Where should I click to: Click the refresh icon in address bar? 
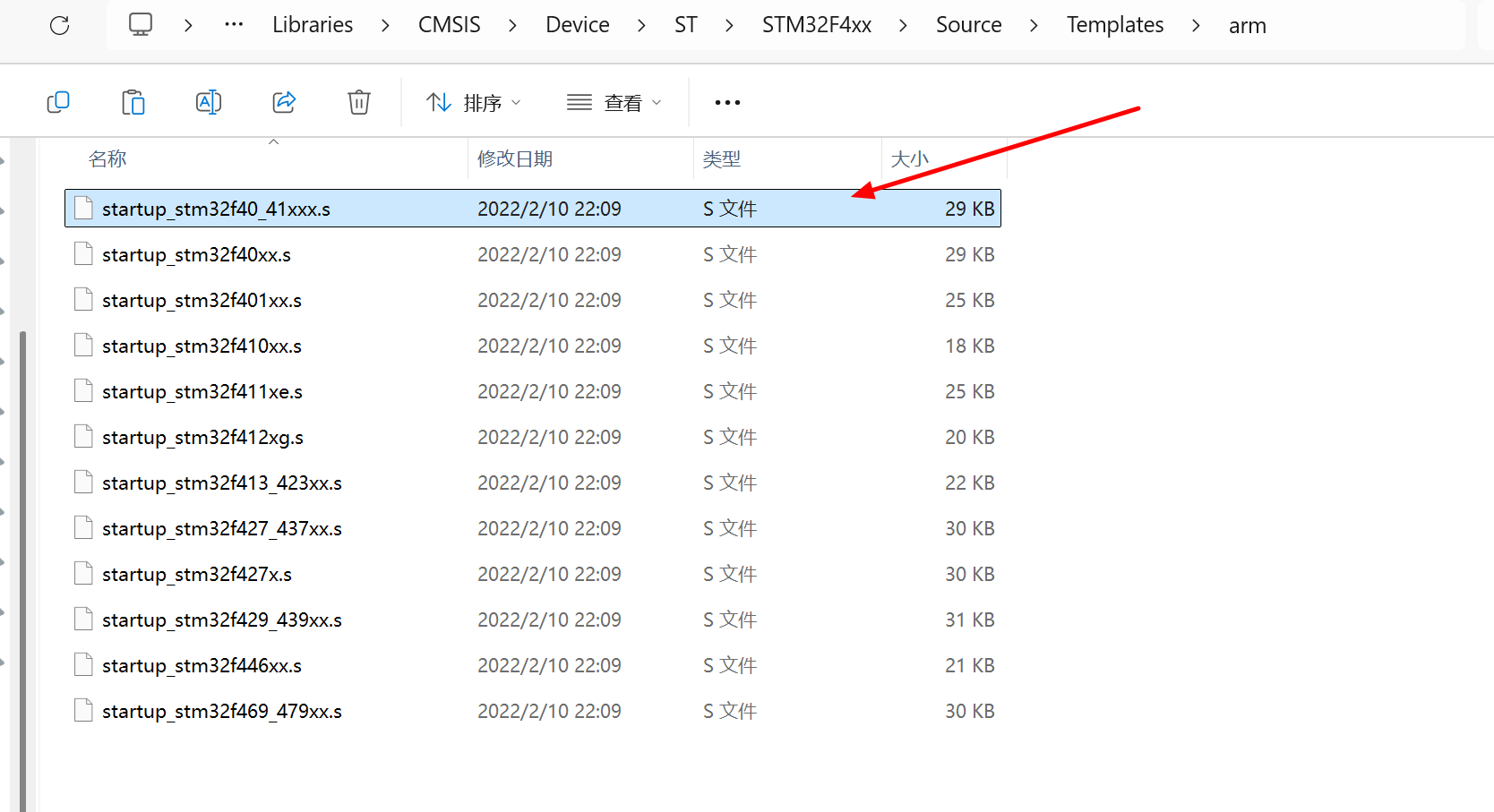click(59, 25)
